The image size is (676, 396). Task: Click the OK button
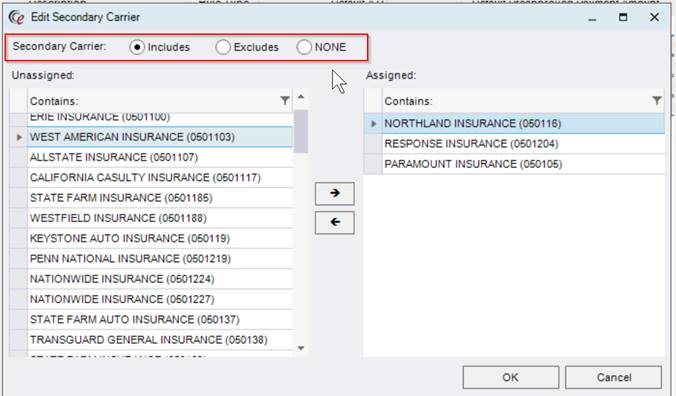point(510,377)
